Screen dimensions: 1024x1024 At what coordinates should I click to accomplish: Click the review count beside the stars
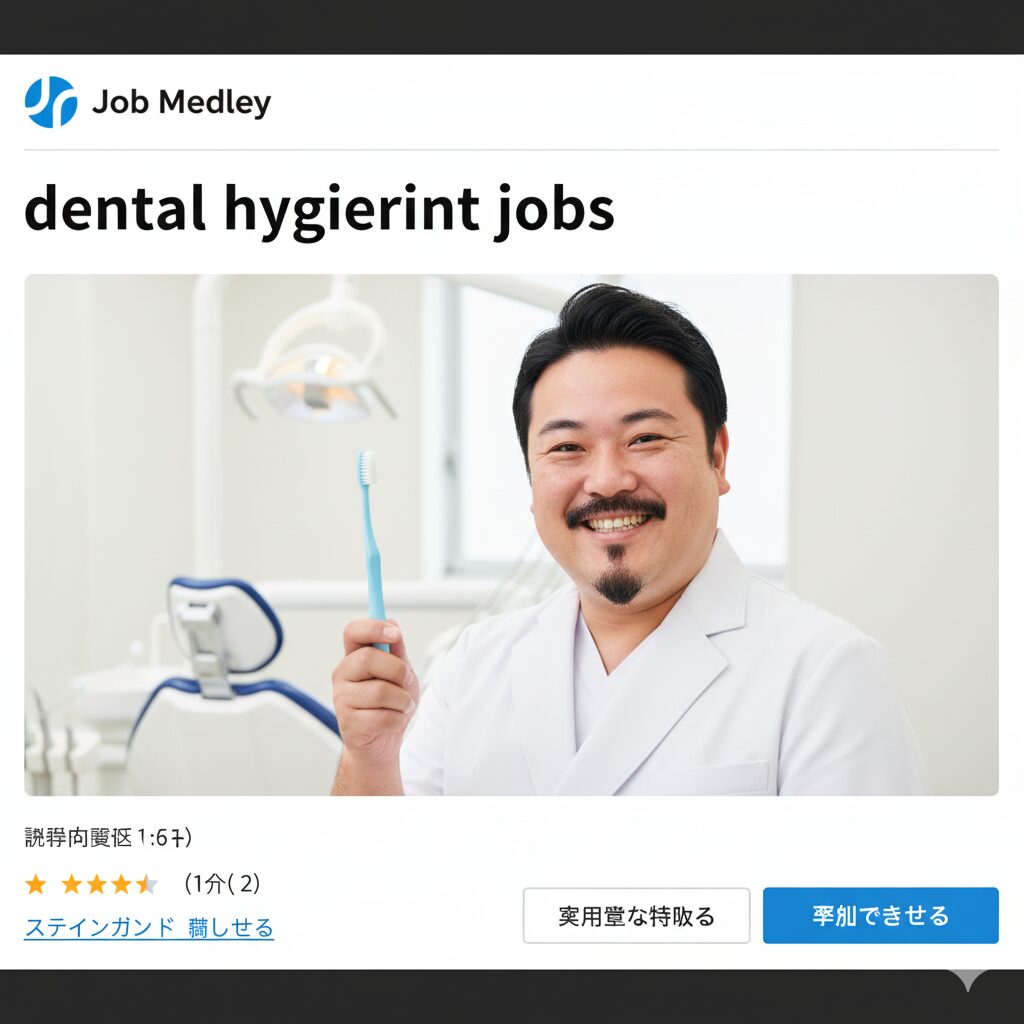click(x=222, y=884)
